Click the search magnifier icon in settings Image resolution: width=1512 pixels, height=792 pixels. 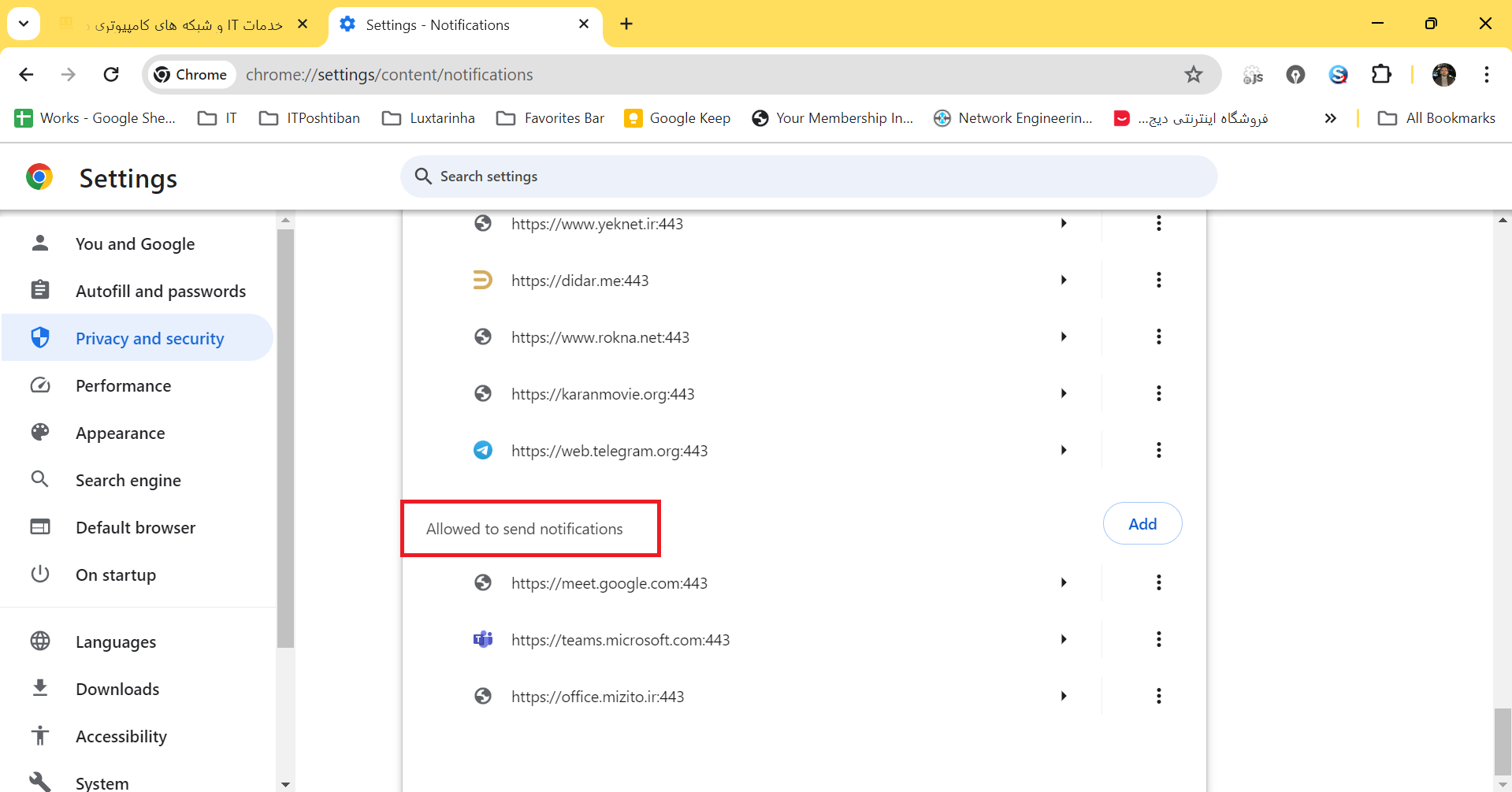click(423, 176)
